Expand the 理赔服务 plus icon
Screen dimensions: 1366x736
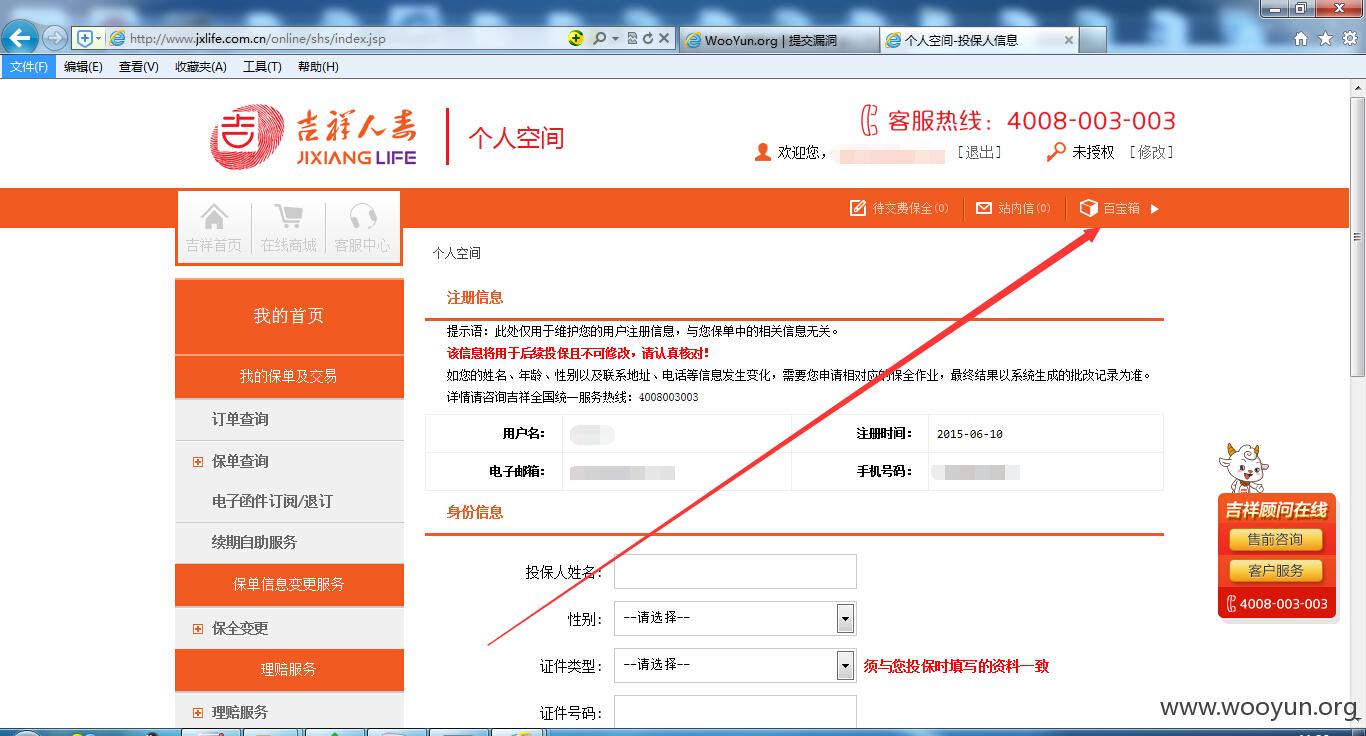pos(197,713)
